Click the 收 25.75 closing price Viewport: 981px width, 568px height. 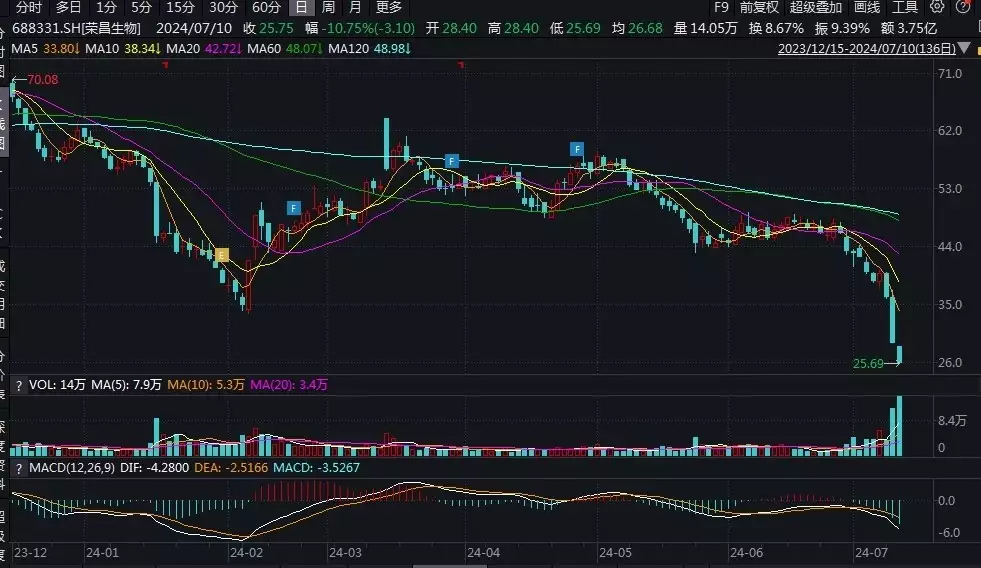(268, 28)
